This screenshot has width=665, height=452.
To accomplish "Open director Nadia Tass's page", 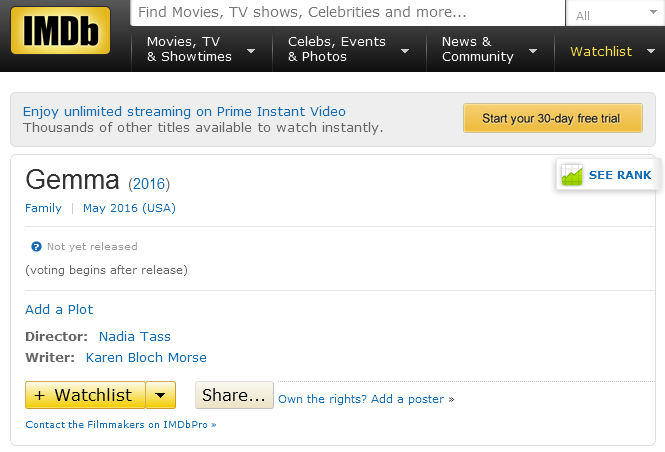I will pos(134,337).
